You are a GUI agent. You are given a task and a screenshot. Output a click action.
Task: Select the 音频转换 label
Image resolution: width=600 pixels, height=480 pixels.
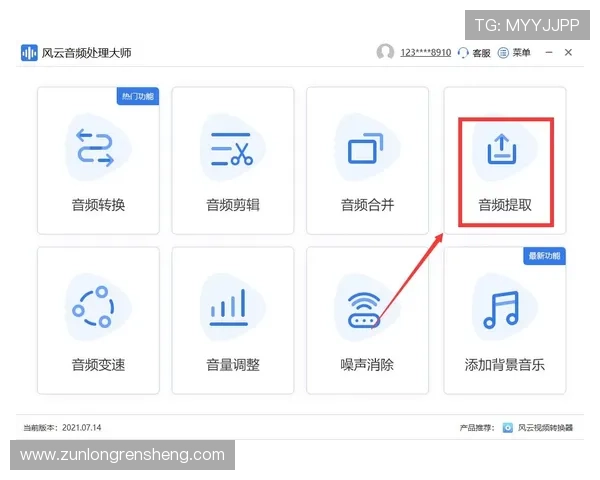pos(98,205)
